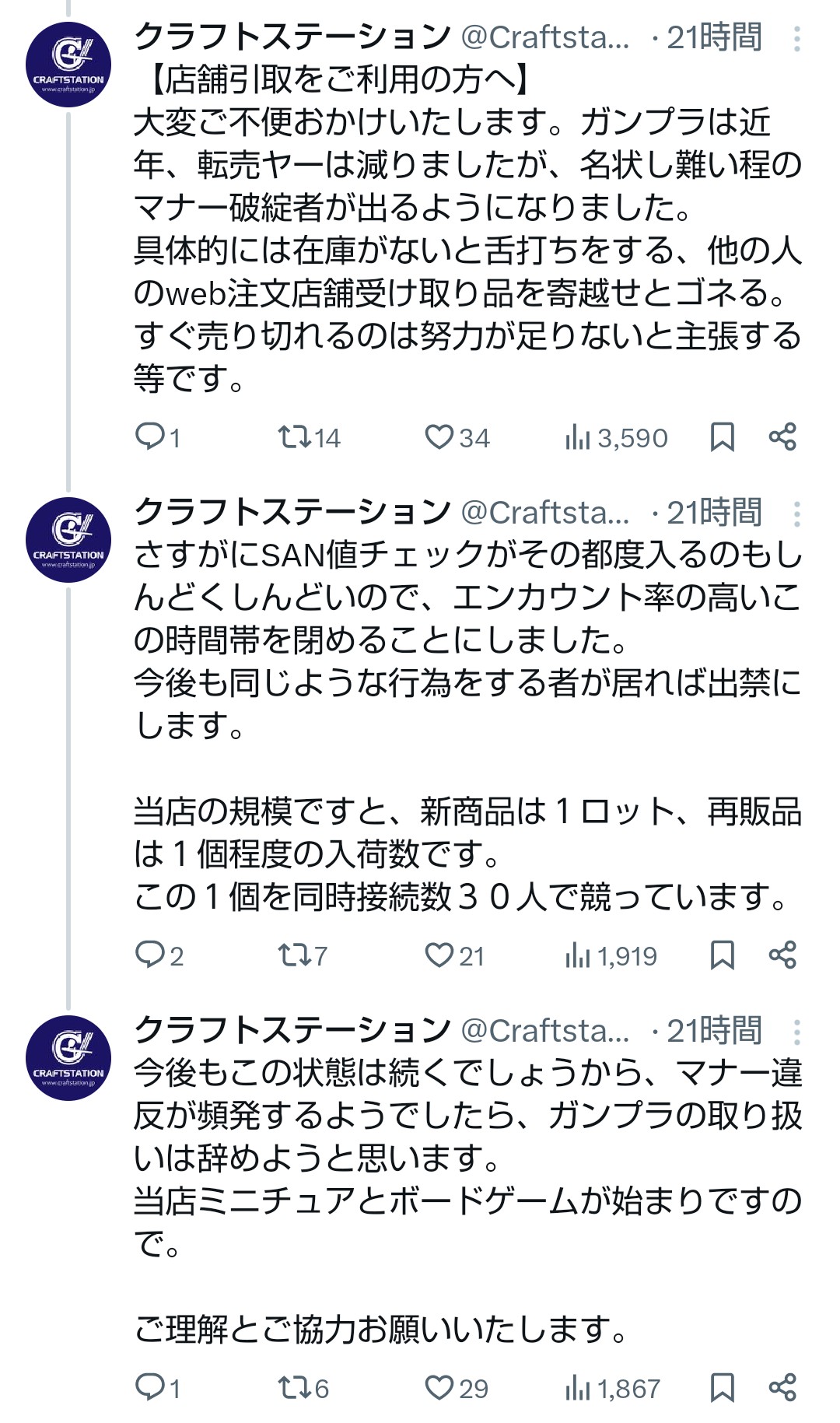This screenshot has height=1423, width=840.
Task: Open more options menu on first tweet
Action: (797, 38)
